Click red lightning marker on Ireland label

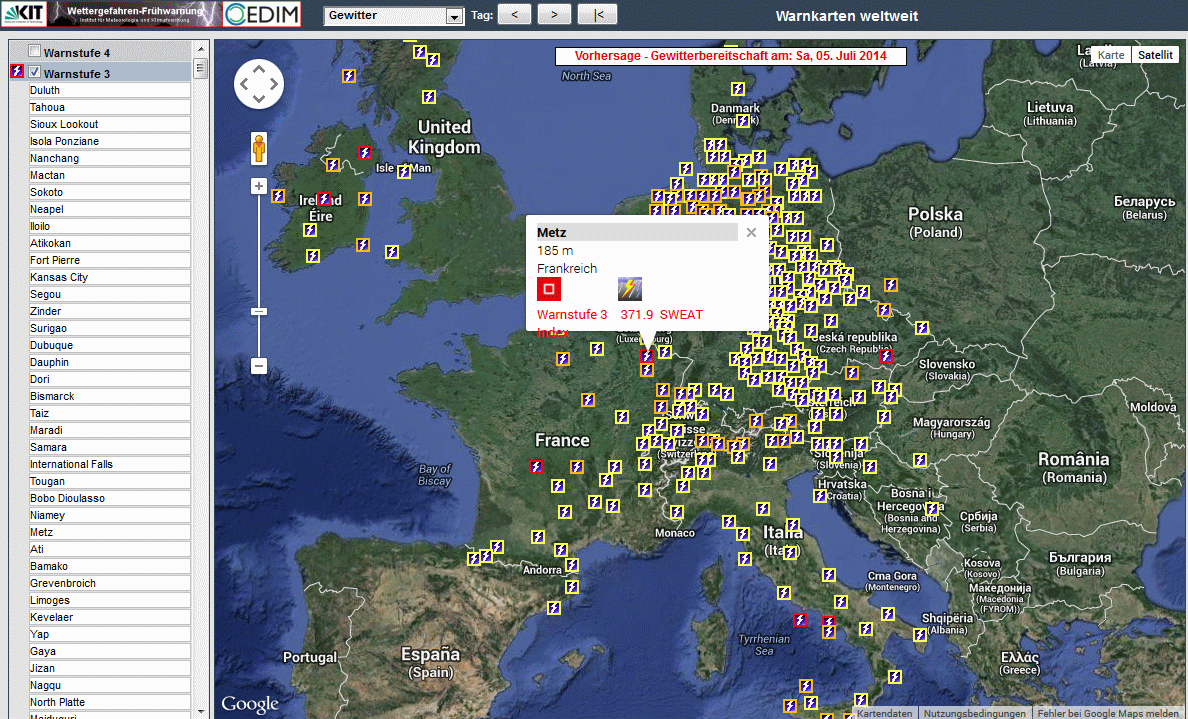(324, 199)
